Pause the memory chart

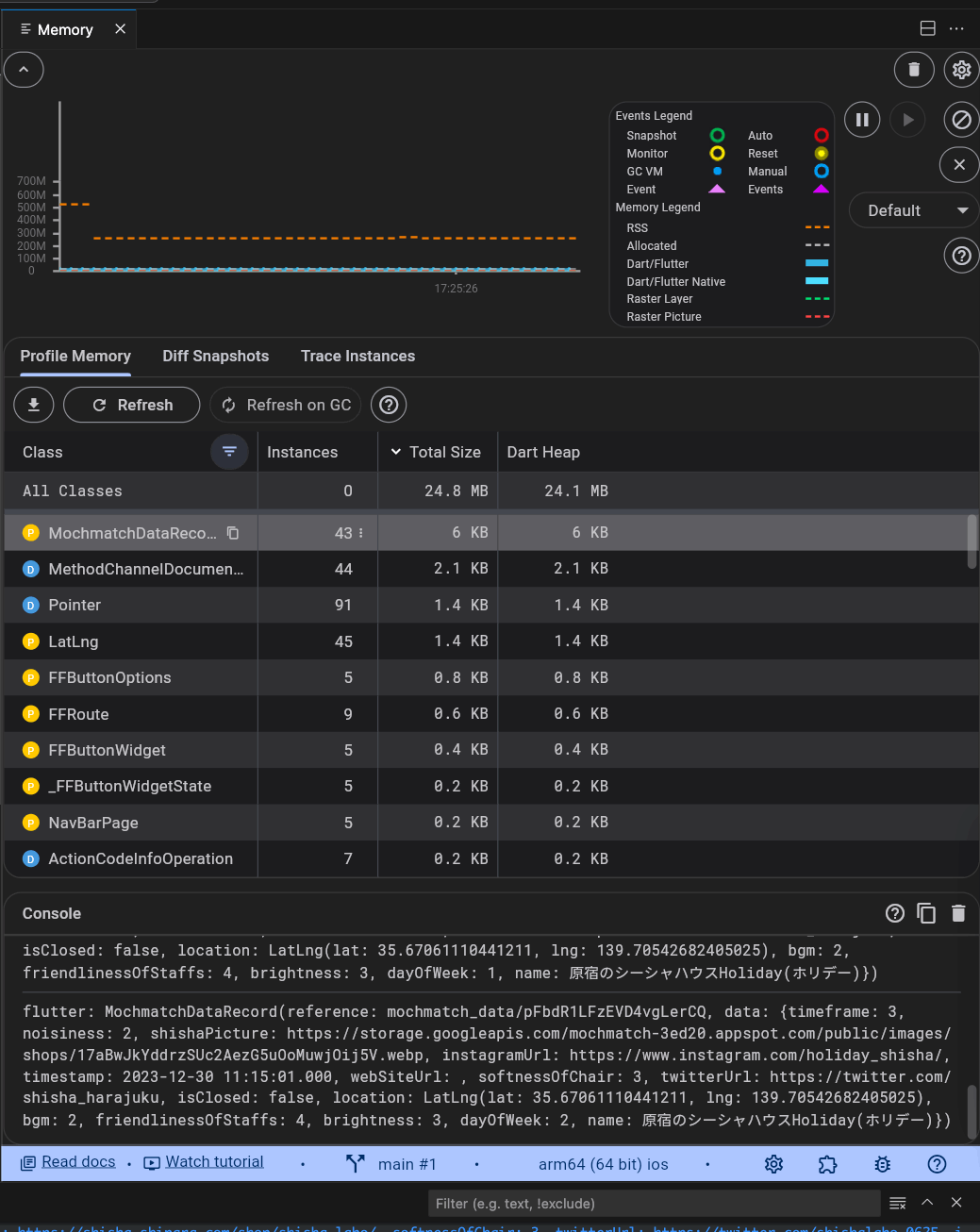862,120
